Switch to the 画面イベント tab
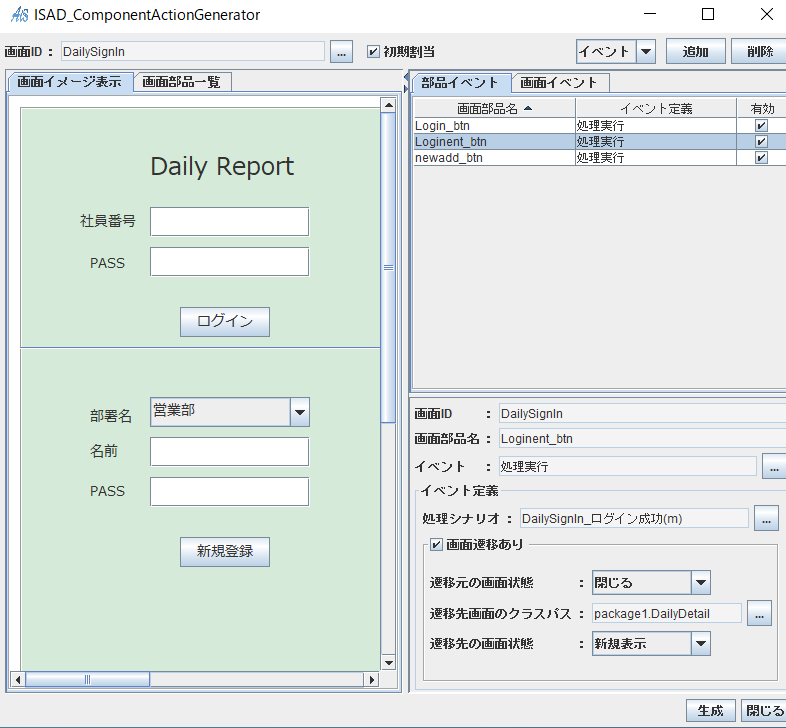 tap(559, 83)
